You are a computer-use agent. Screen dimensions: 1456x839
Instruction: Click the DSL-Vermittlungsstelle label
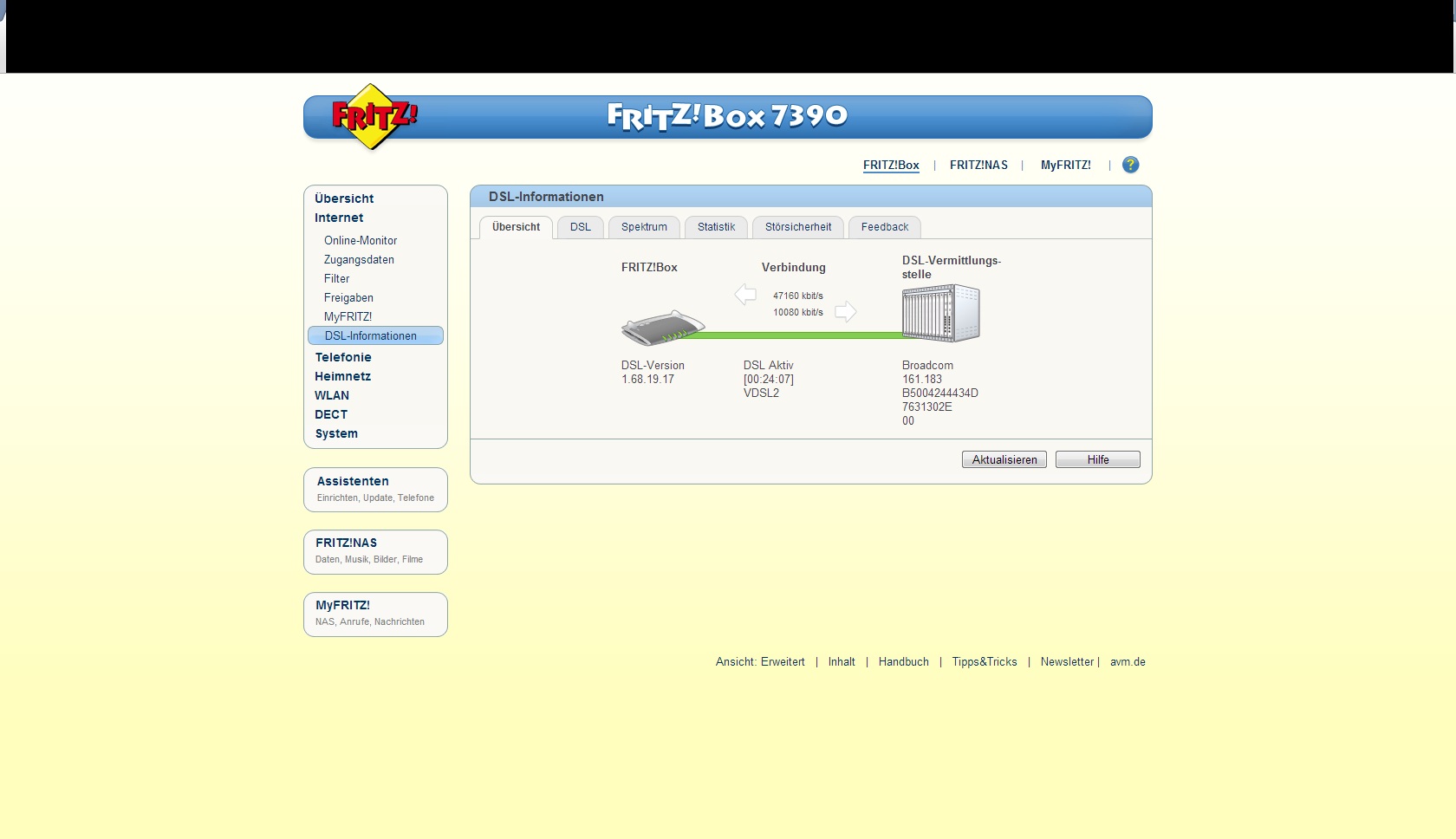coord(952,268)
